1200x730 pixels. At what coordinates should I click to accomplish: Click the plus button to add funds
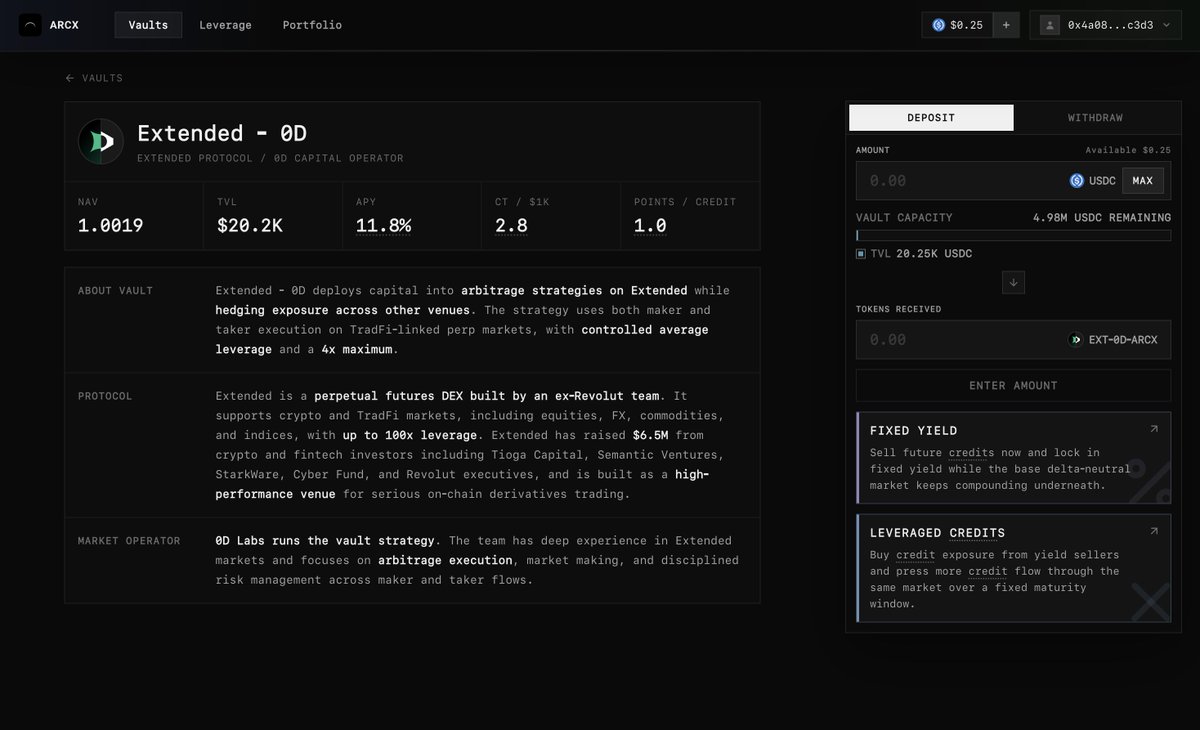click(1006, 25)
